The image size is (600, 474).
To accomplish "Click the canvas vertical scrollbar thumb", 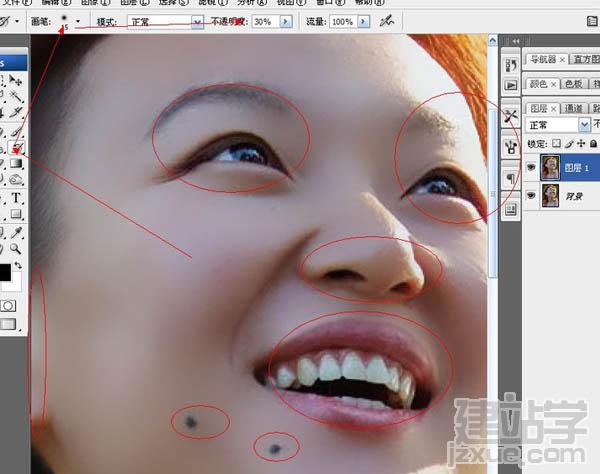I will point(492,192).
